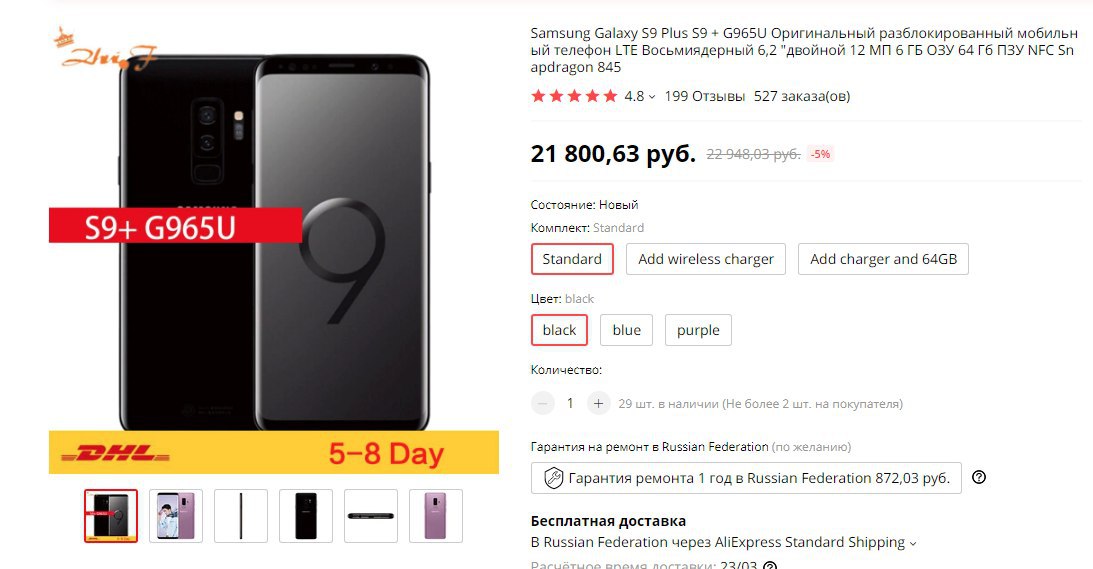Open the 199 Отзывы reviews link

click(704, 96)
